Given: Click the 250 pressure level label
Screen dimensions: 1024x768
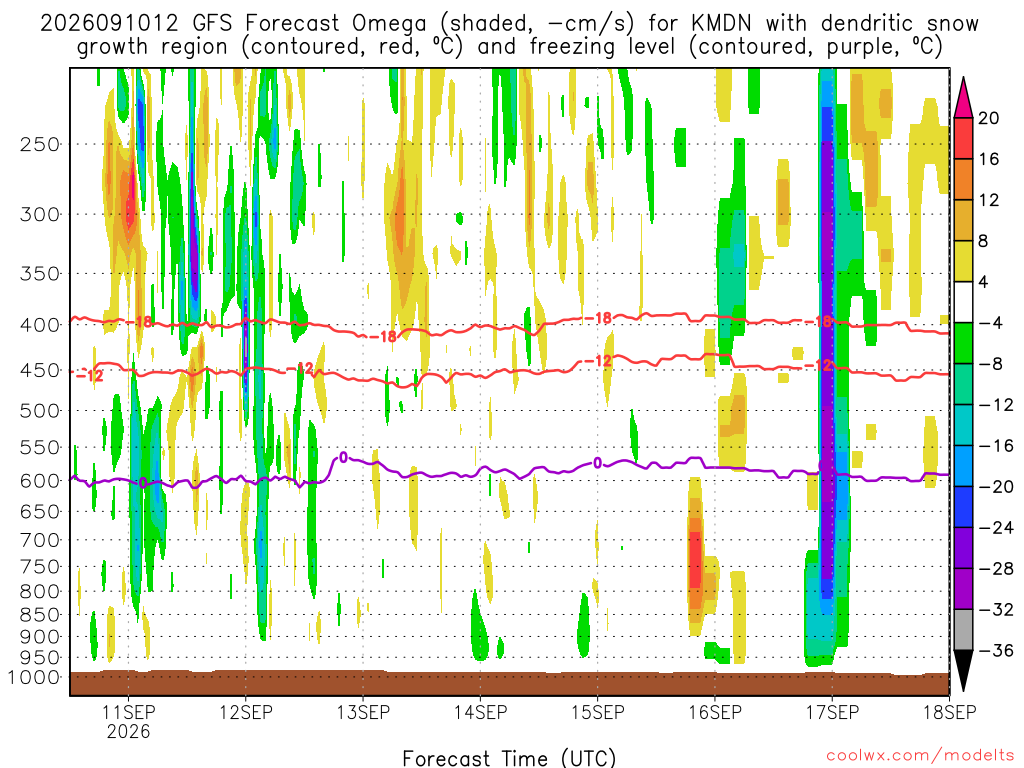Looking at the screenshot, I should pos(40,144).
